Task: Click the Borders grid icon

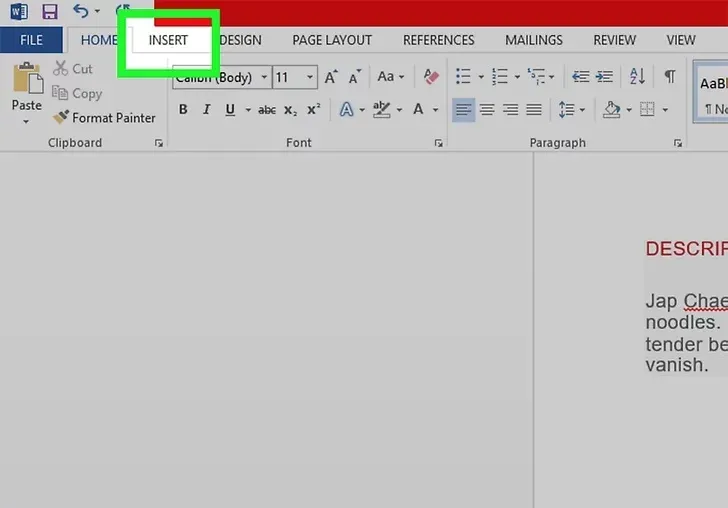Action: [647, 110]
